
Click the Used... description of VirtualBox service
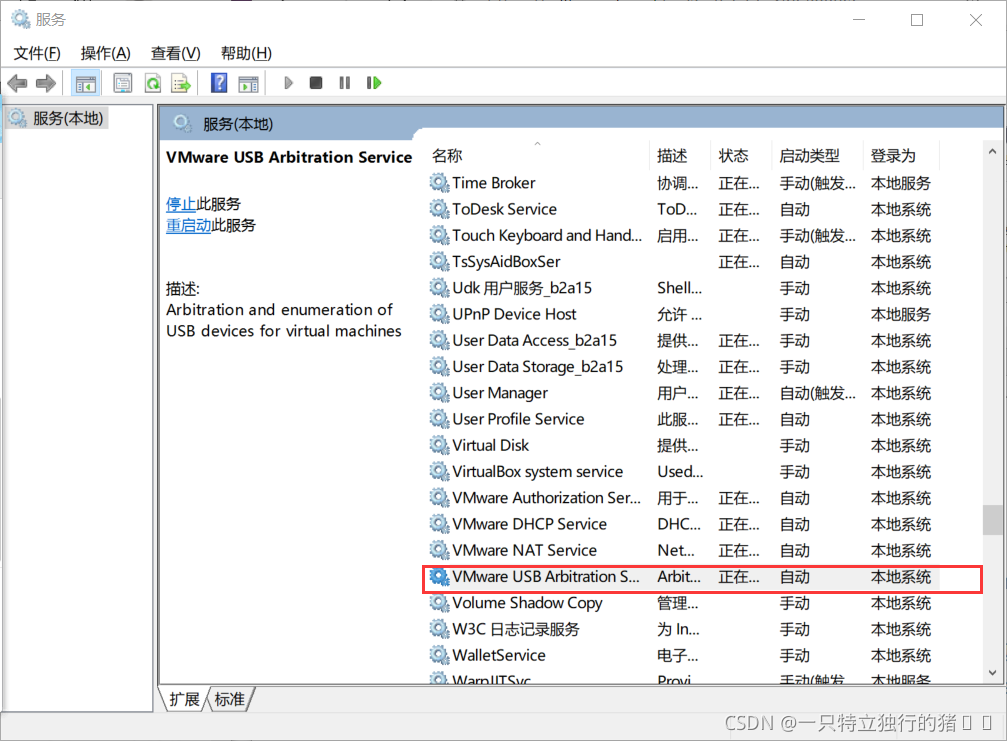tap(680, 472)
